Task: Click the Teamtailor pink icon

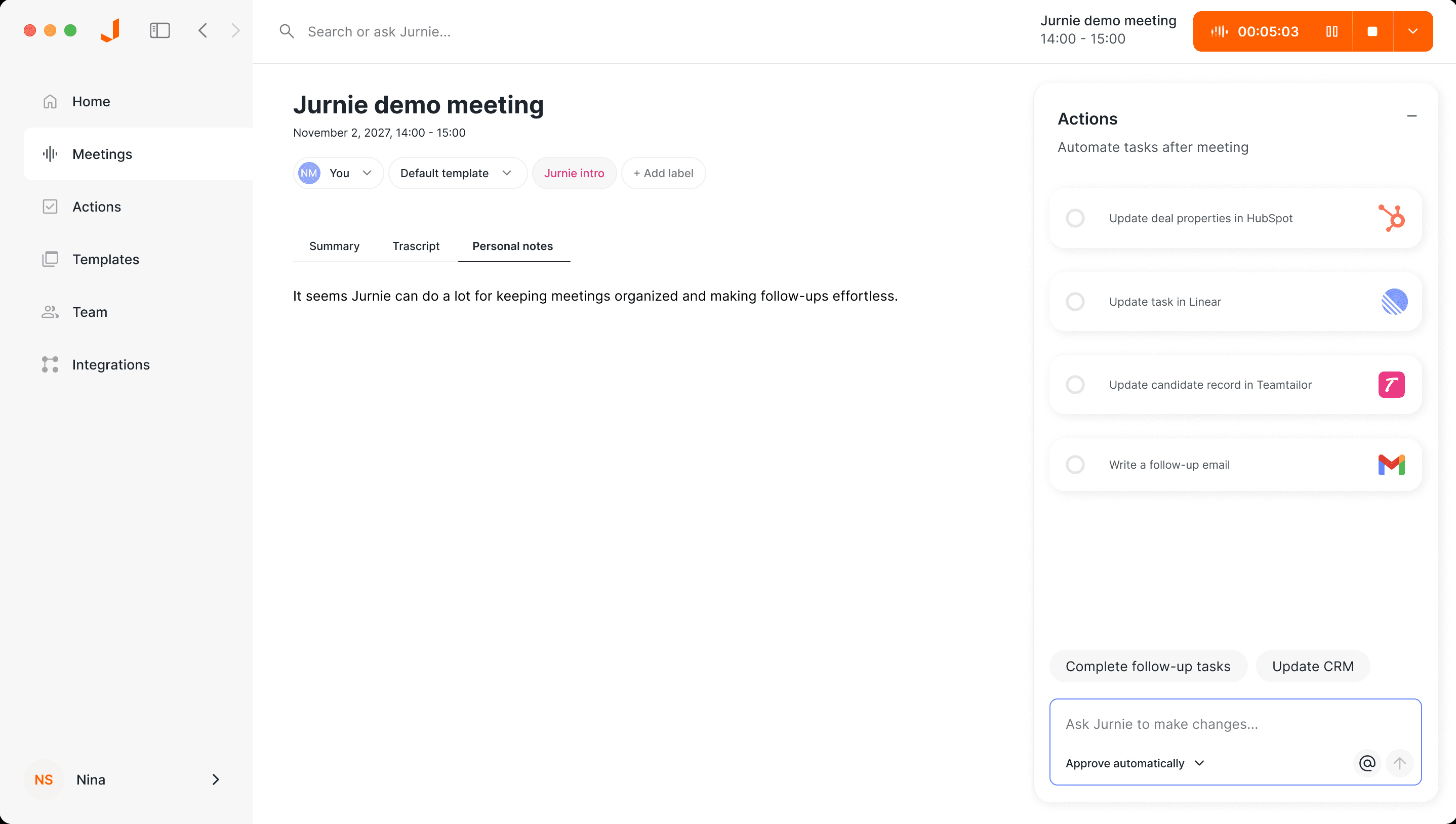Action: [1392, 385]
